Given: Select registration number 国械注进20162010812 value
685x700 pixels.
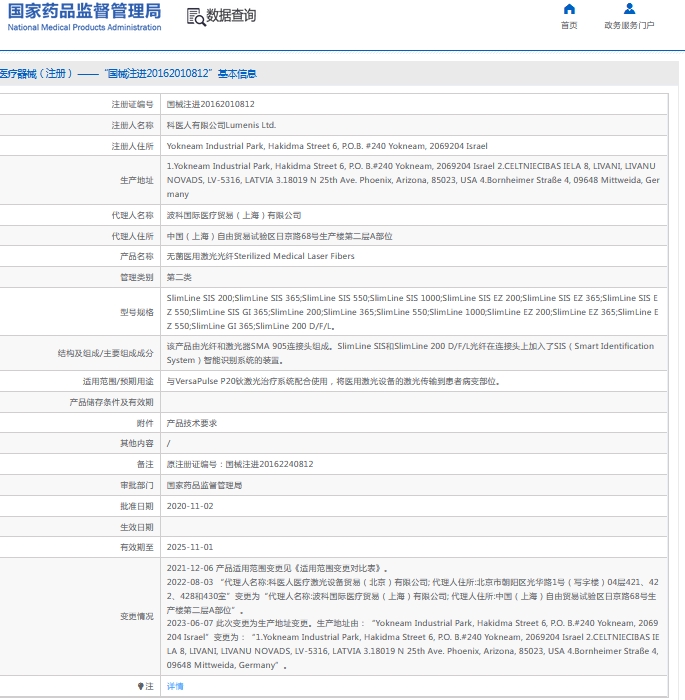Looking at the screenshot, I should pos(211,104).
